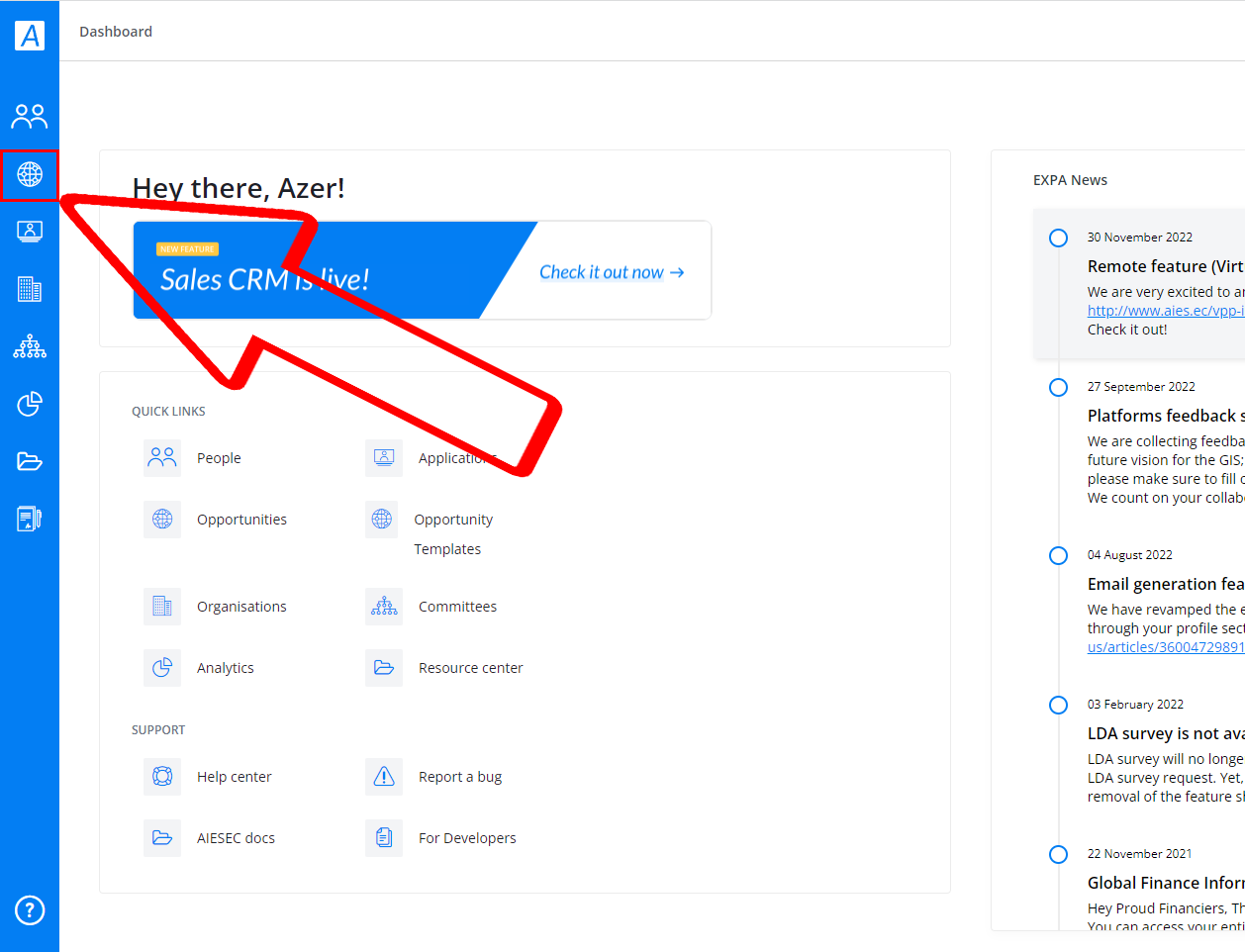Image resolution: width=1245 pixels, height=952 pixels.
Task: Open Opportunity Templates link
Action: 453,534
